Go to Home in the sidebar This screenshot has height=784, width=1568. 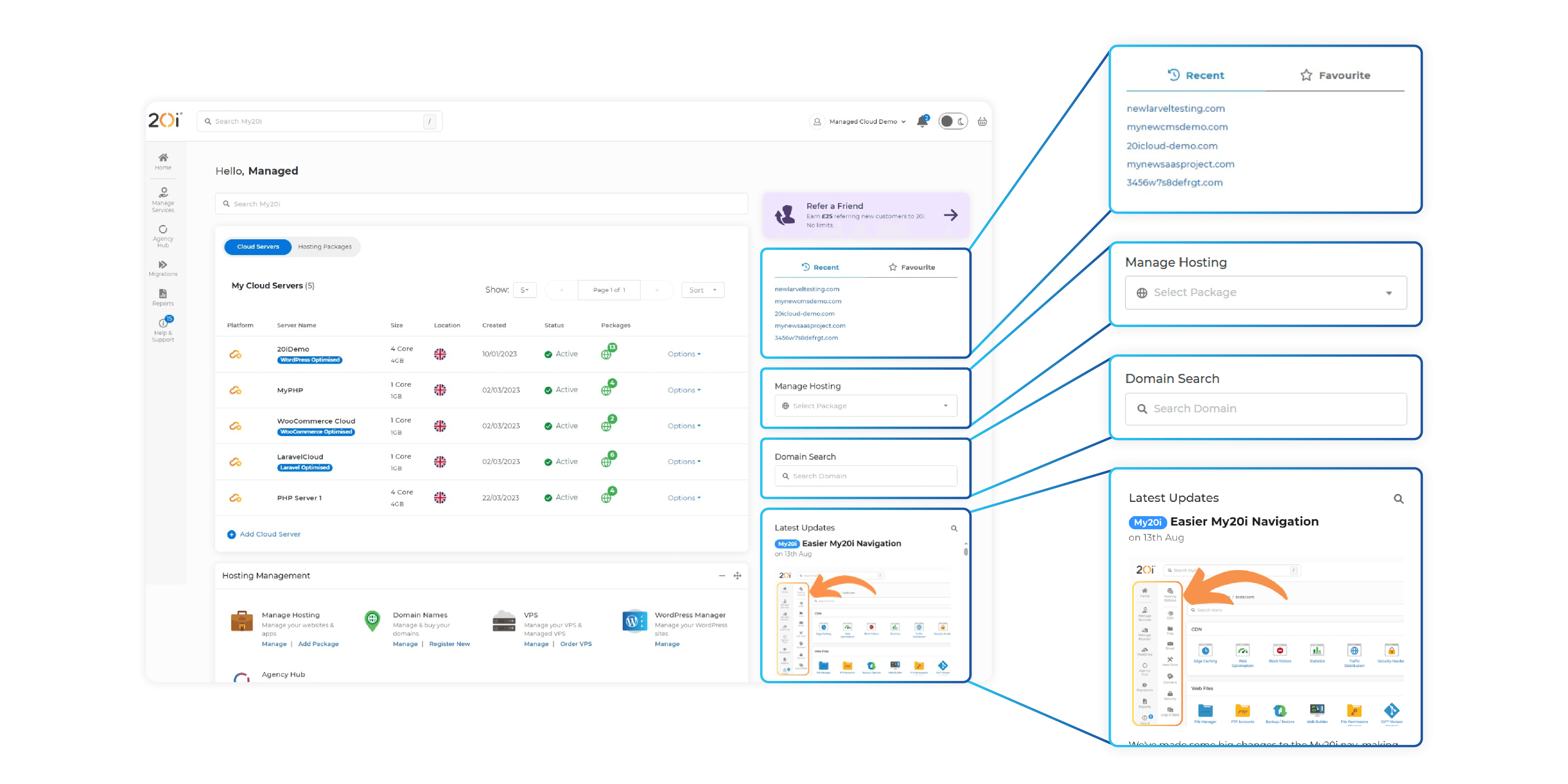tap(163, 161)
